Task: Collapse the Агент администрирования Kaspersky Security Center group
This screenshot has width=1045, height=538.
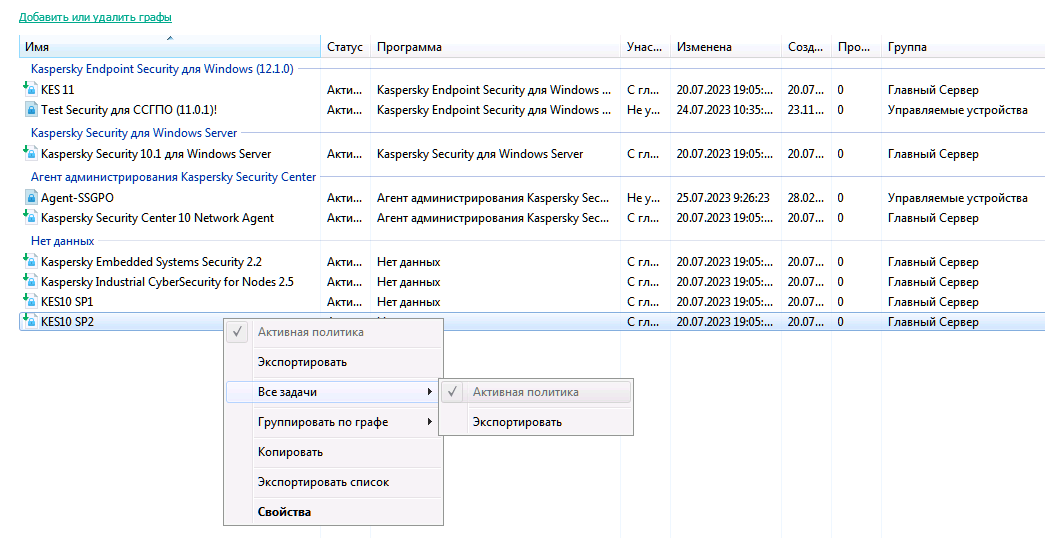Action: (x=173, y=177)
